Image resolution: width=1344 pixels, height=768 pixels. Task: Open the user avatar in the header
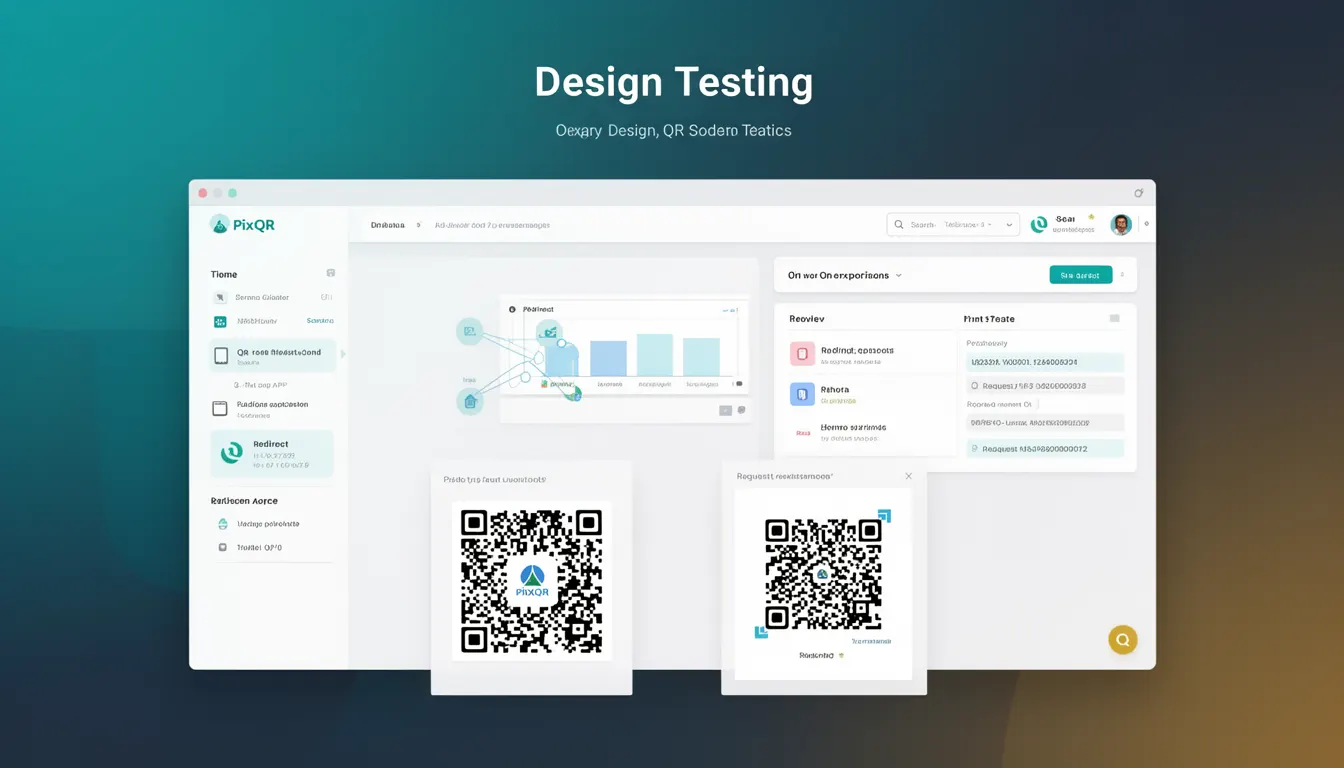1121,224
